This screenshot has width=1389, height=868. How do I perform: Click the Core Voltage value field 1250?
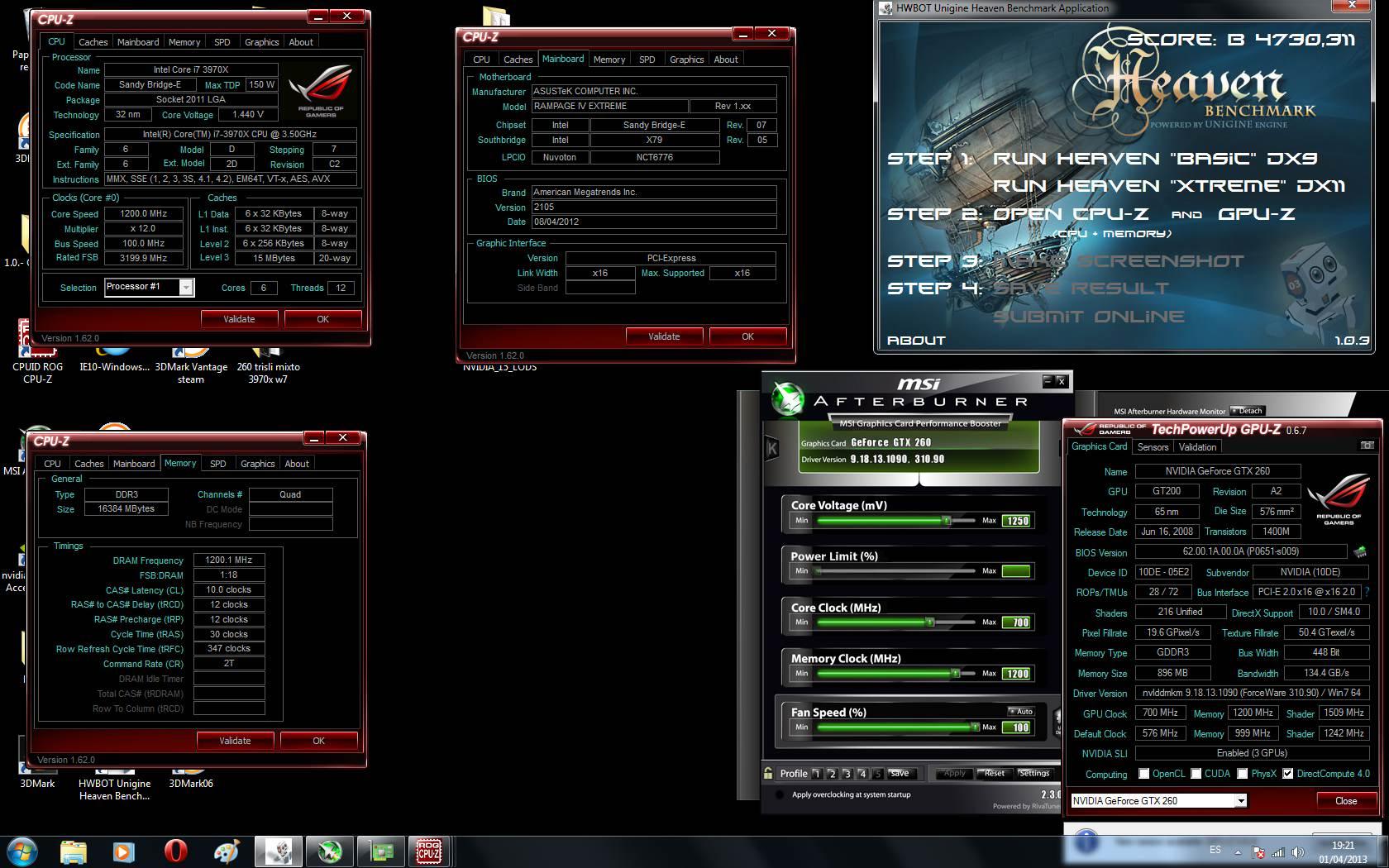coord(1016,521)
